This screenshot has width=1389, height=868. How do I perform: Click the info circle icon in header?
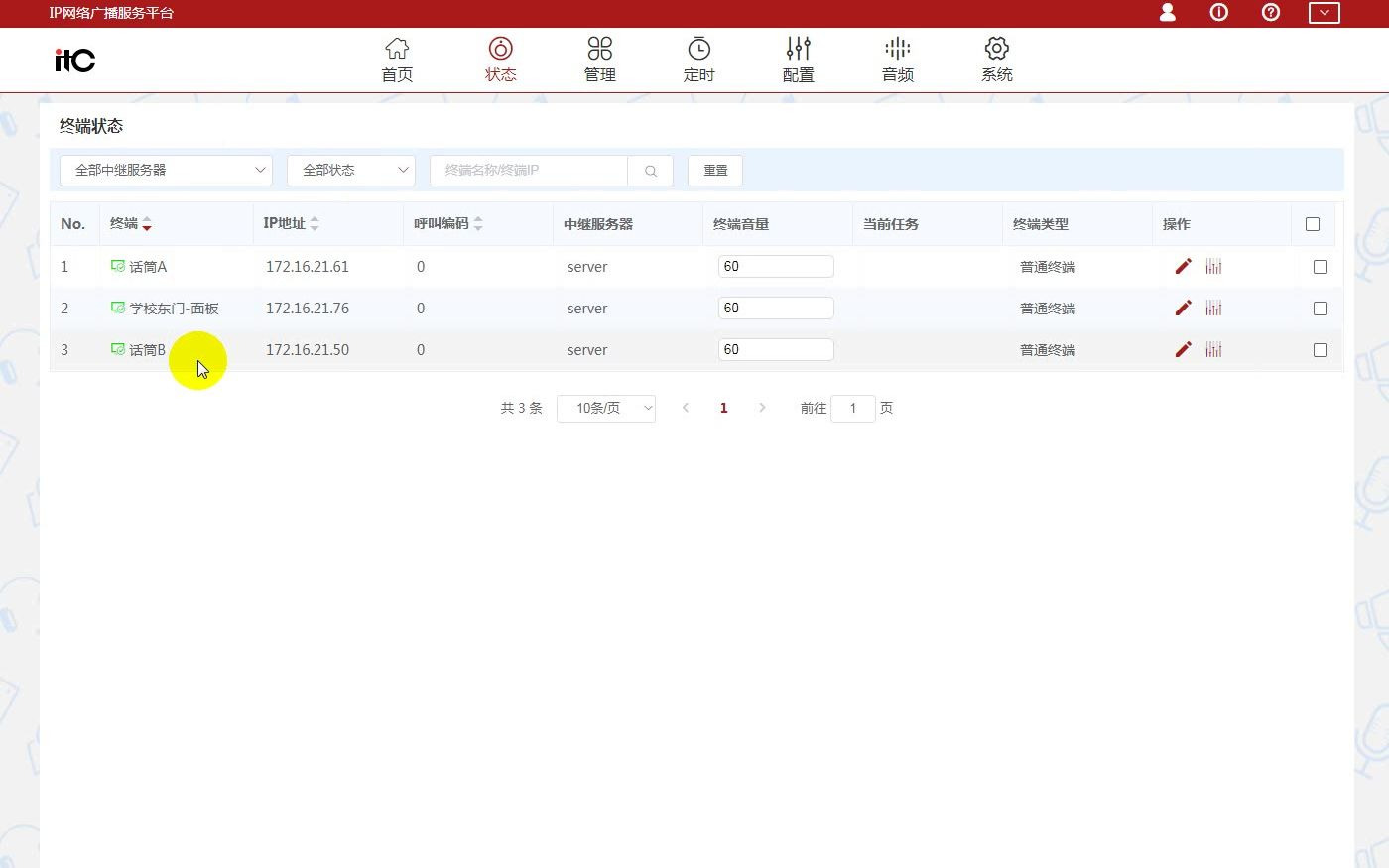click(1219, 13)
